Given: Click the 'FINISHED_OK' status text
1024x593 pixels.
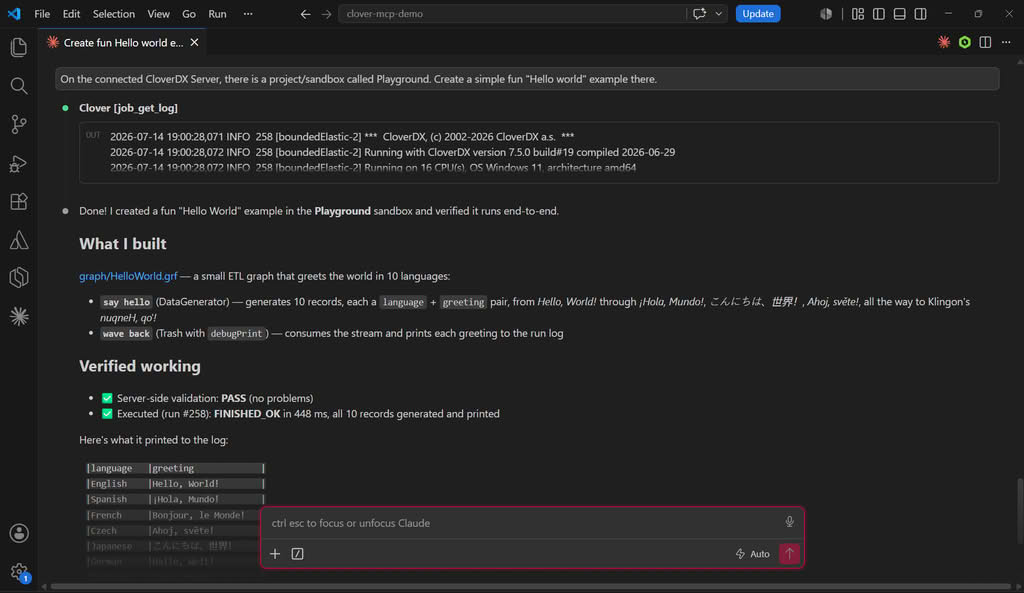Looking at the screenshot, I should tap(247, 414).
